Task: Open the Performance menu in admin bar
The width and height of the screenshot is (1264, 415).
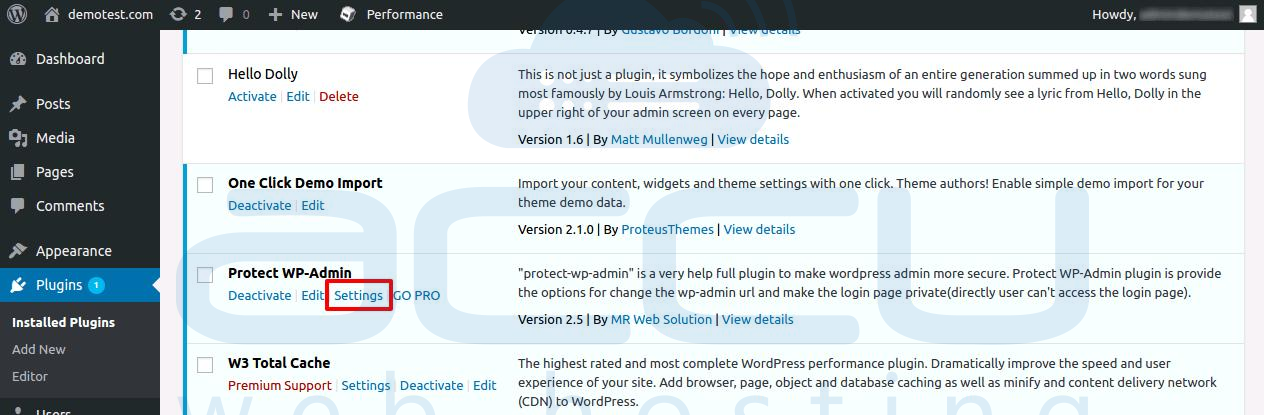Action: [391, 14]
